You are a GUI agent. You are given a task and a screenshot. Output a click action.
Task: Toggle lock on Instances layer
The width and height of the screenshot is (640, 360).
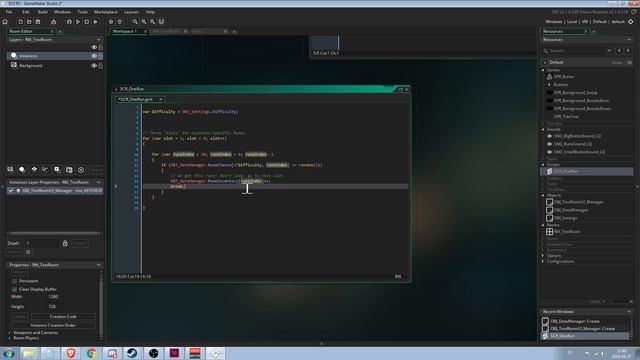100,56
